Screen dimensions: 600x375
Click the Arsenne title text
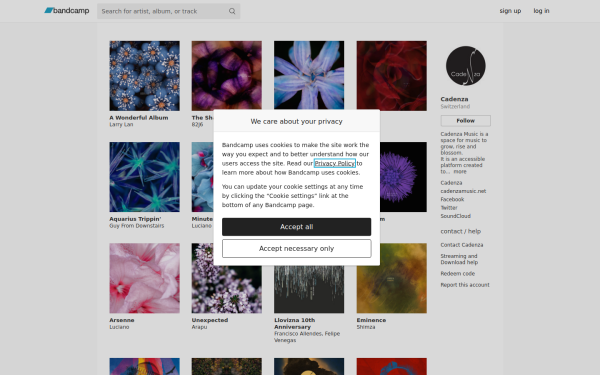[122, 320]
